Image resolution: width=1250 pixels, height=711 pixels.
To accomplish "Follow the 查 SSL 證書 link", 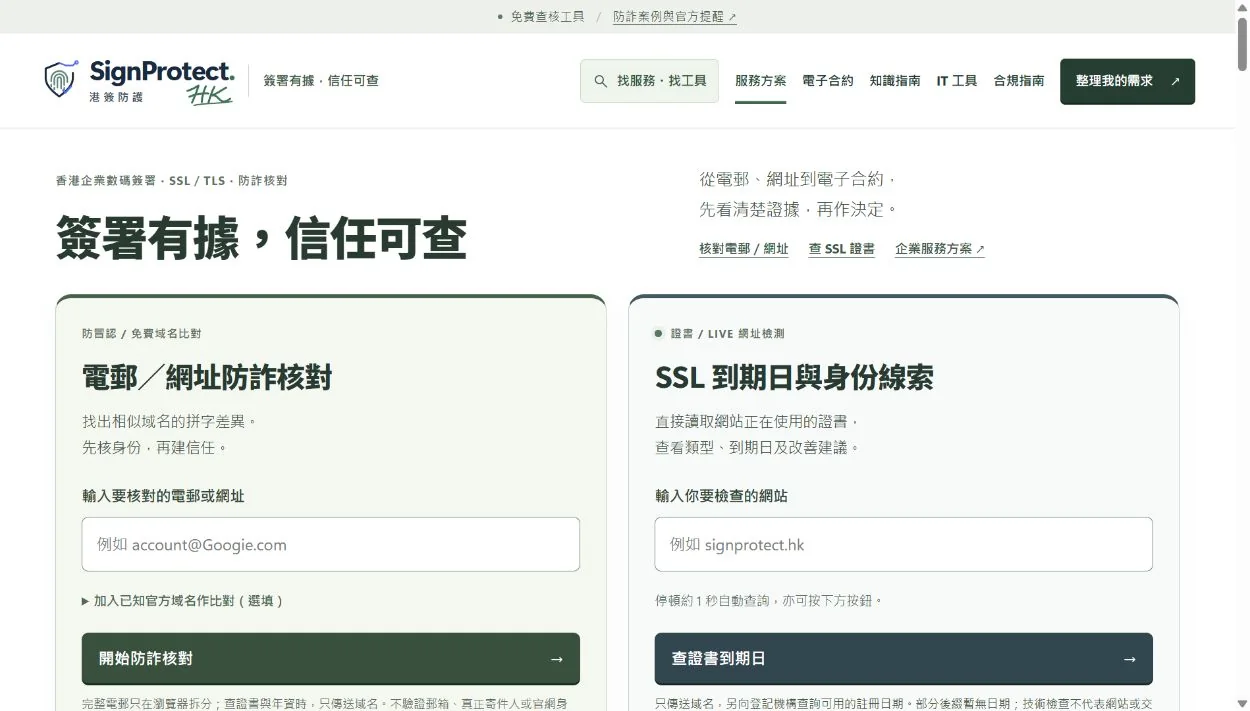I will 842,249.
